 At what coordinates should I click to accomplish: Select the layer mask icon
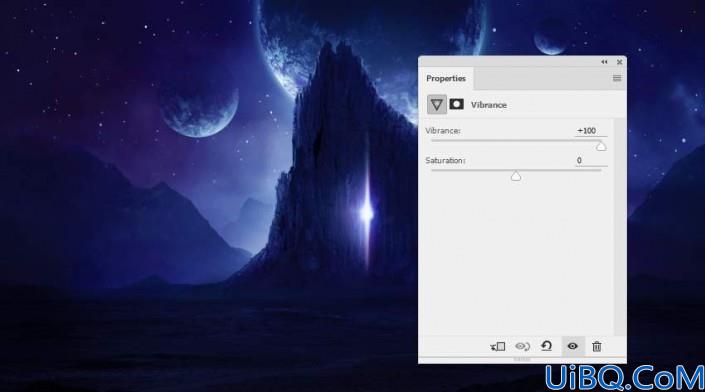pos(456,104)
